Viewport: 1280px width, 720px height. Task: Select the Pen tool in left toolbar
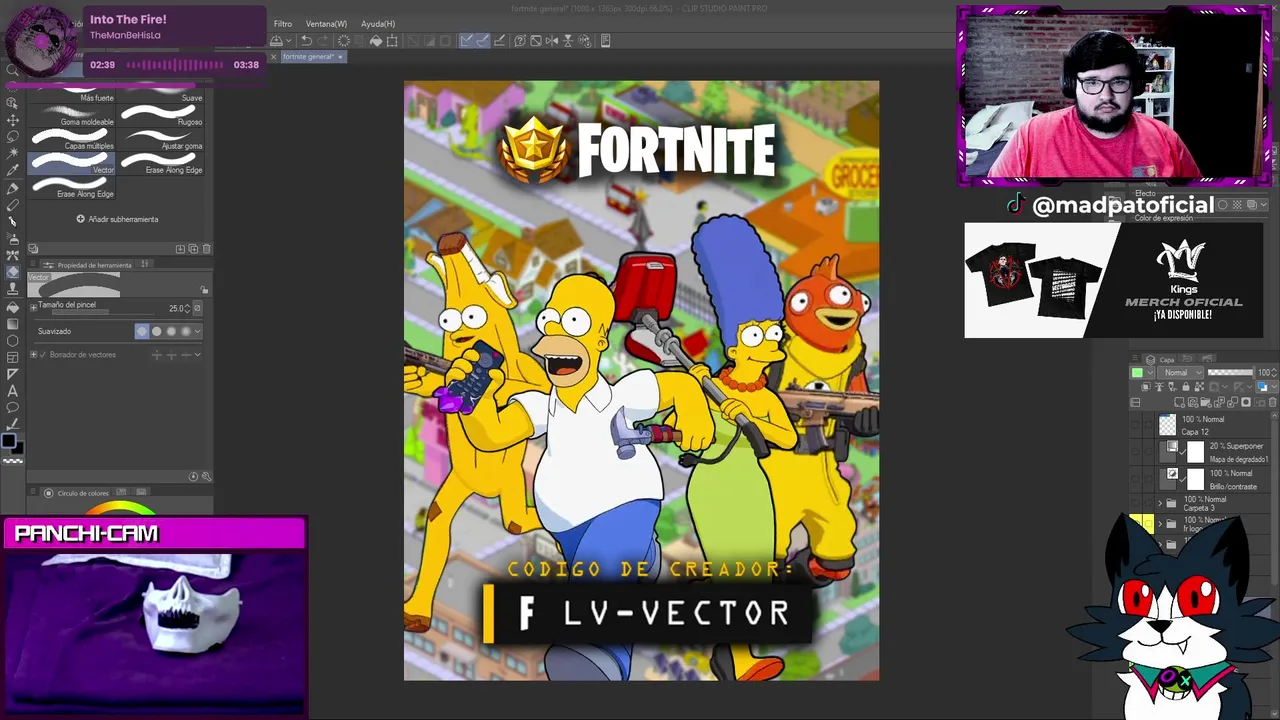click(12, 188)
